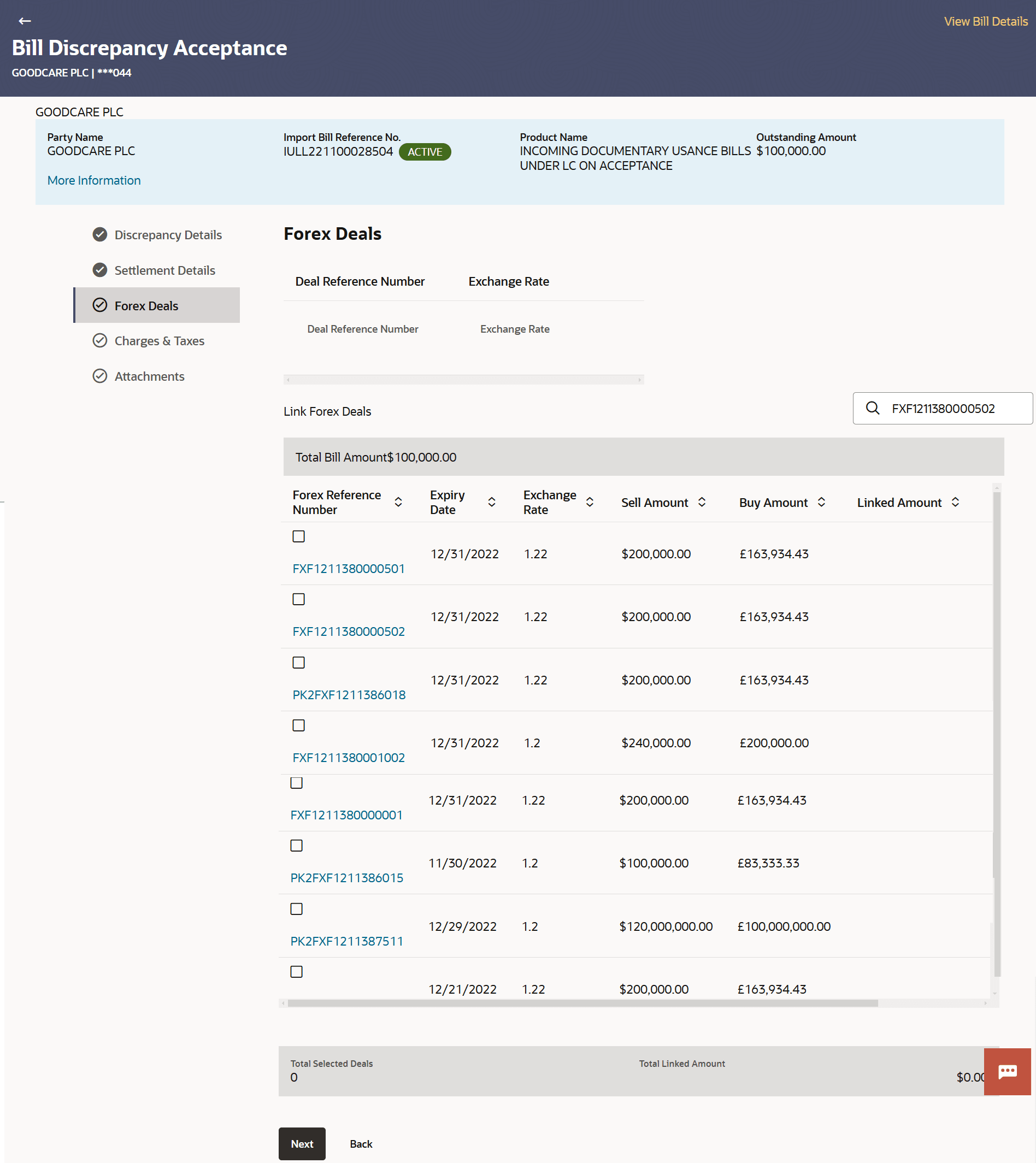The width and height of the screenshot is (1036, 1163).
Task: Open the chat support icon
Action: coord(1007,1071)
